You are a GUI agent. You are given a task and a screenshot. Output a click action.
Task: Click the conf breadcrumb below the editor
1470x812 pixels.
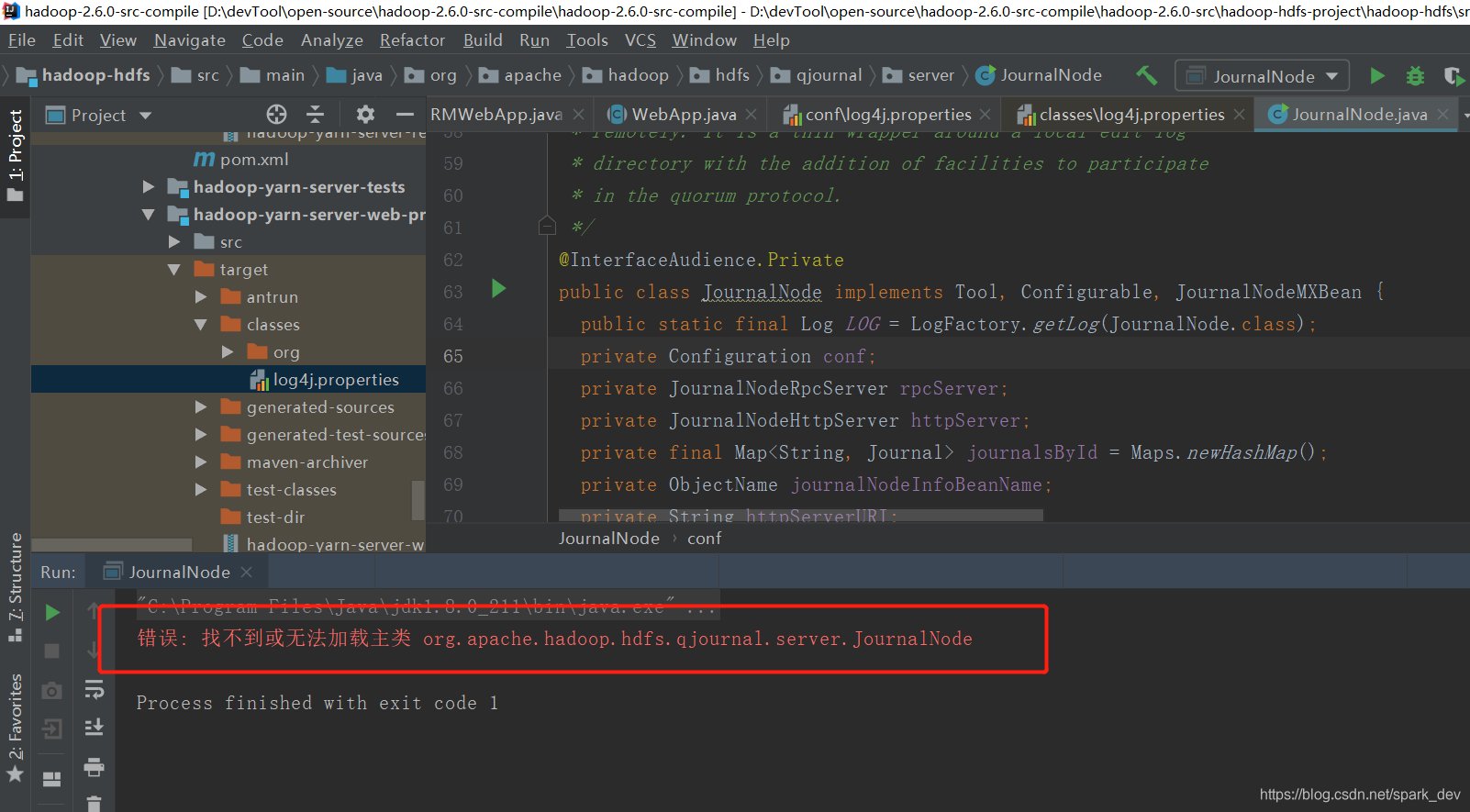point(704,539)
